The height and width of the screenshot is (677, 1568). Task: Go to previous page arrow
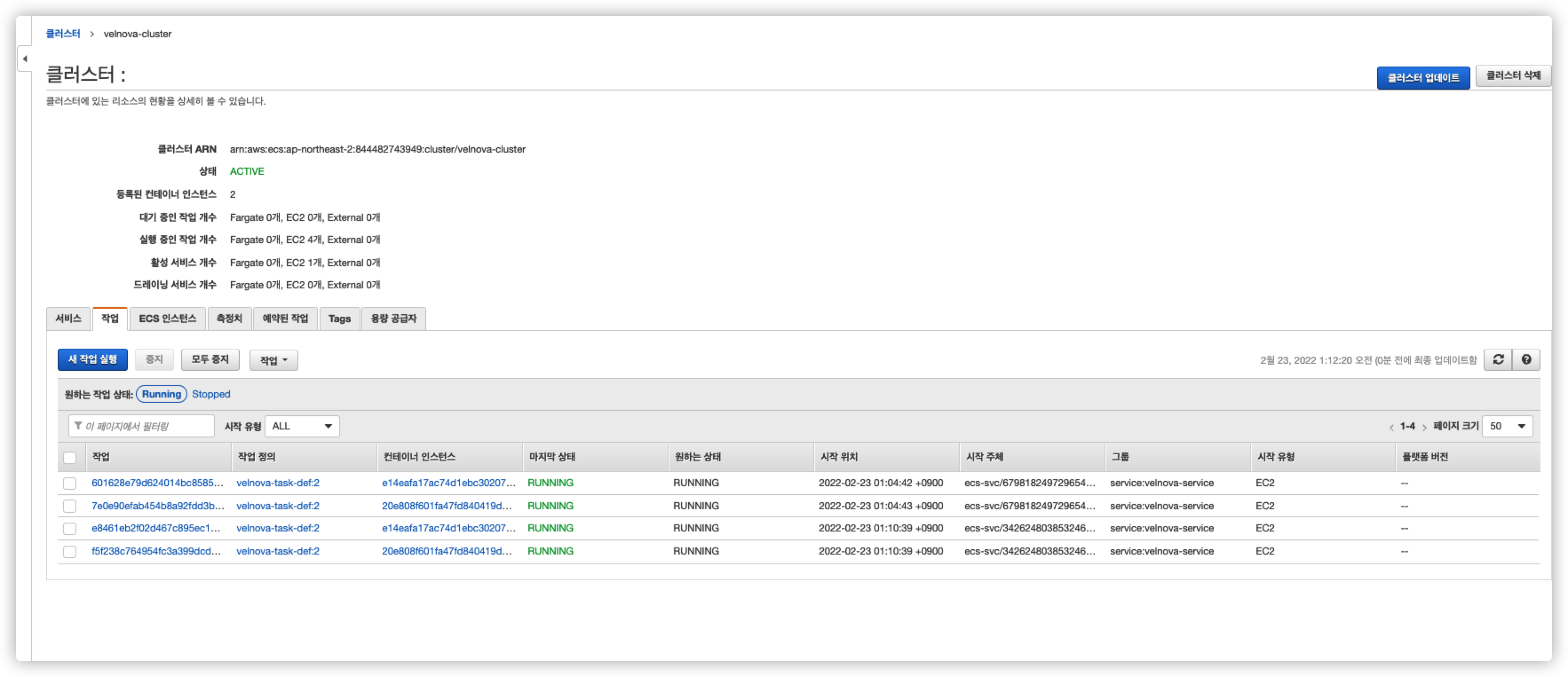click(x=1391, y=427)
